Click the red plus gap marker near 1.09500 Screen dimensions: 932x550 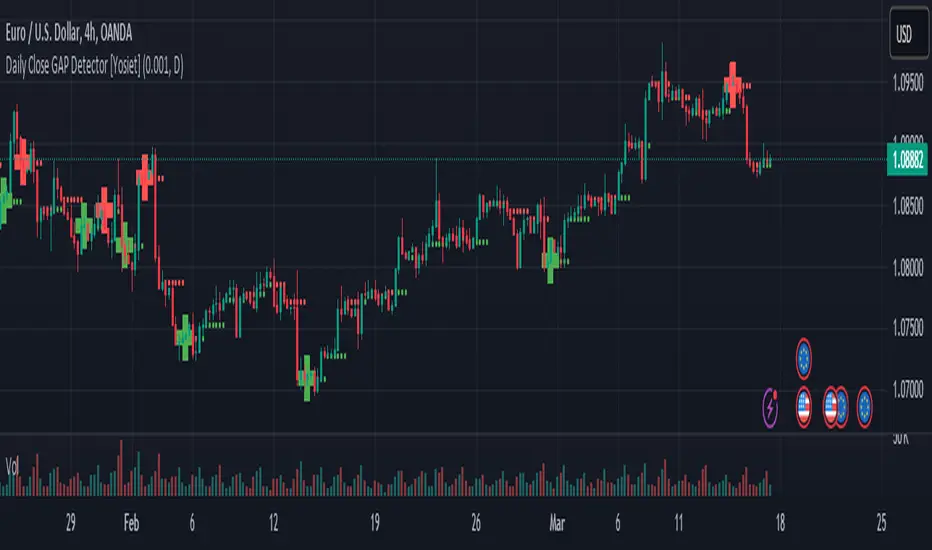(734, 78)
